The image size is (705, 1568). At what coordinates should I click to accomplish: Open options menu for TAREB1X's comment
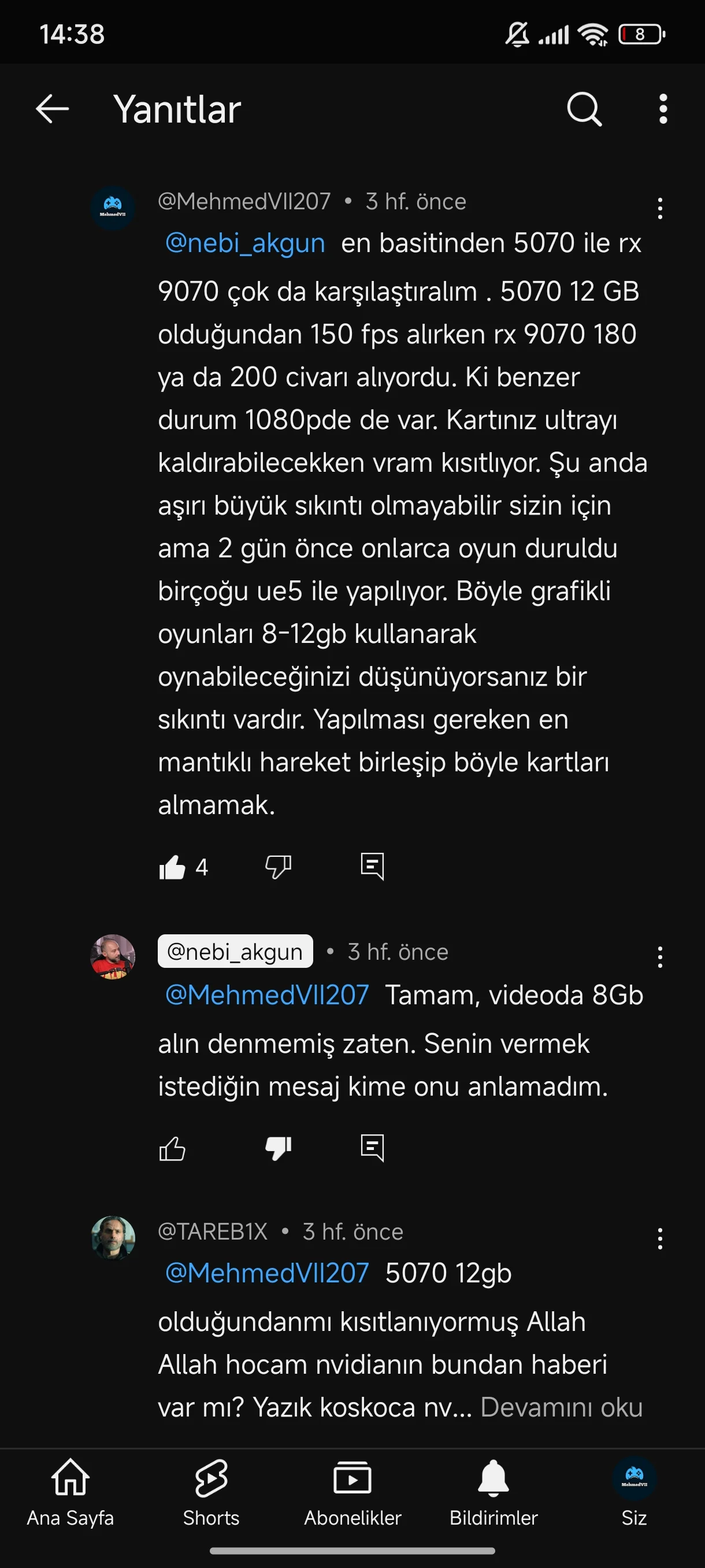click(x=660, y=1238)
